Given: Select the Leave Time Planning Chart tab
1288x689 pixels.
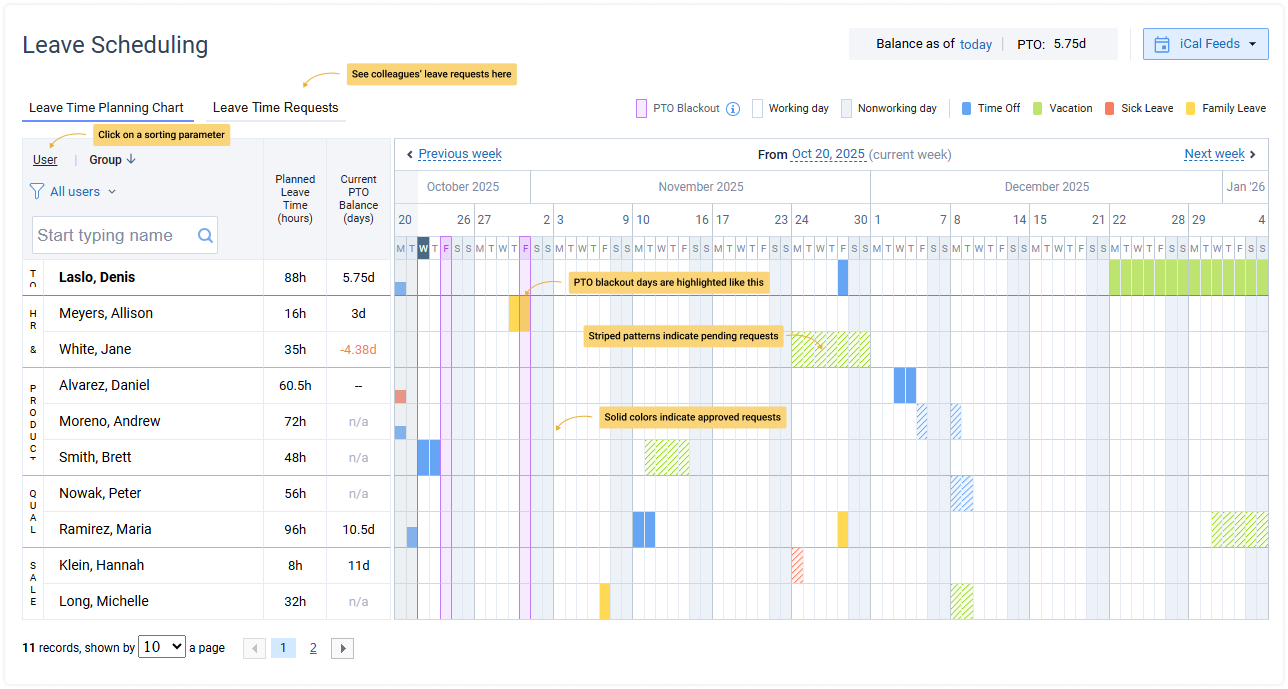Looking at the screenshot, I should (106, 108).
